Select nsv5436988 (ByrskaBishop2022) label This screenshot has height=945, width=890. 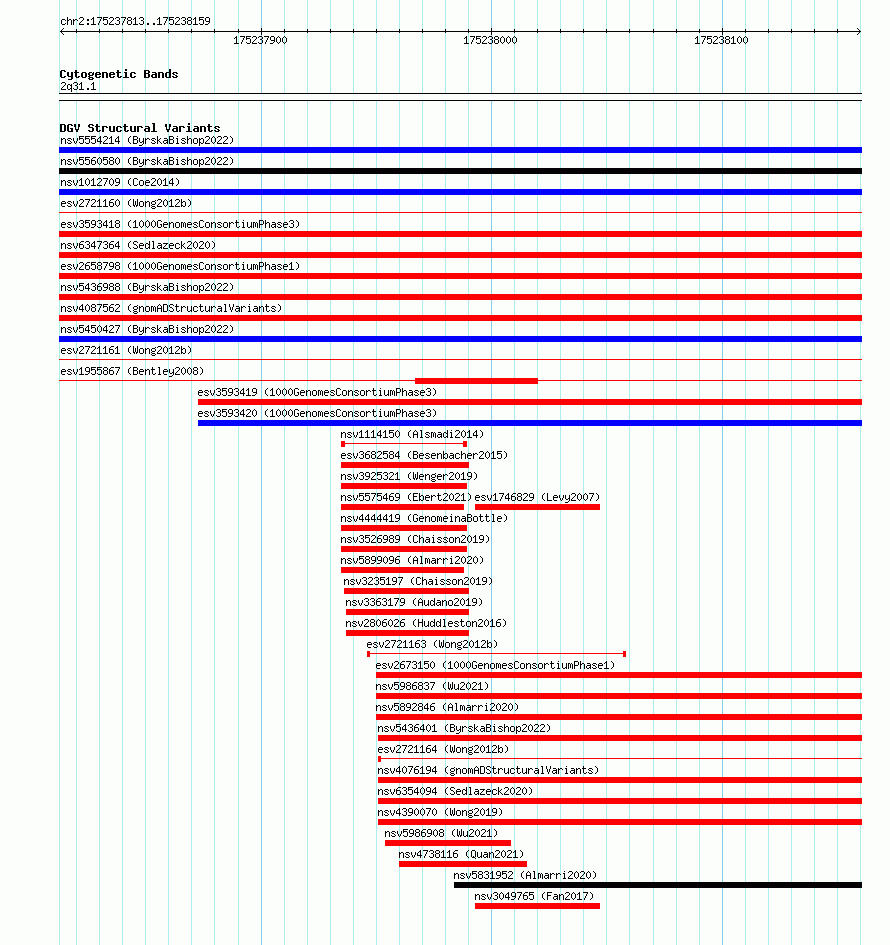pos(147,287)
